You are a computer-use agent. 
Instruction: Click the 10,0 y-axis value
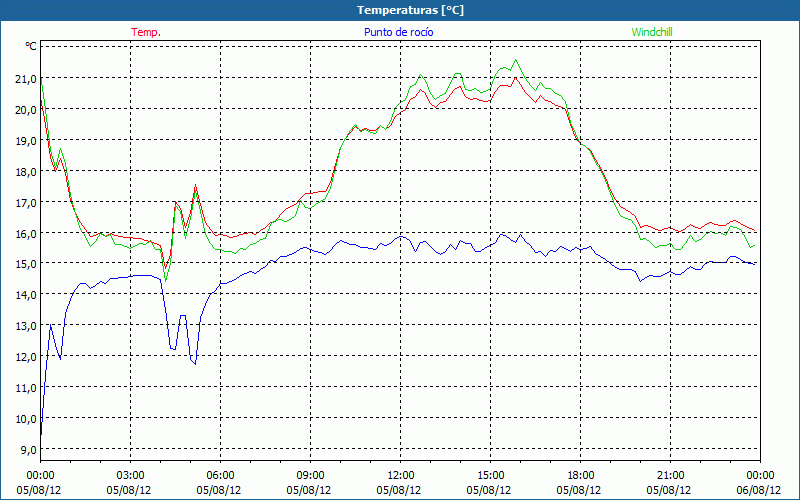click(x=27, y=419)
